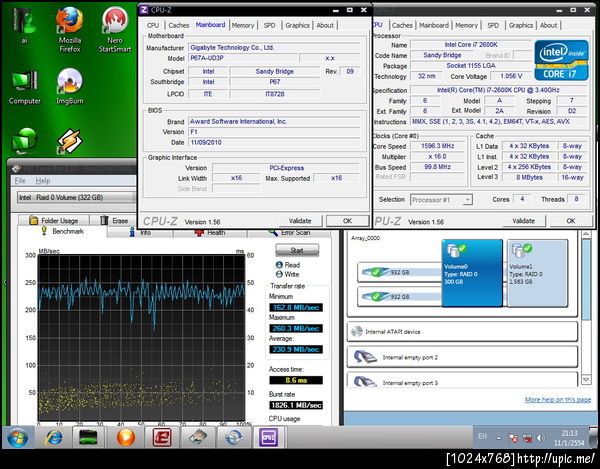Open the Help menu in HD Tune

point(43,181)
